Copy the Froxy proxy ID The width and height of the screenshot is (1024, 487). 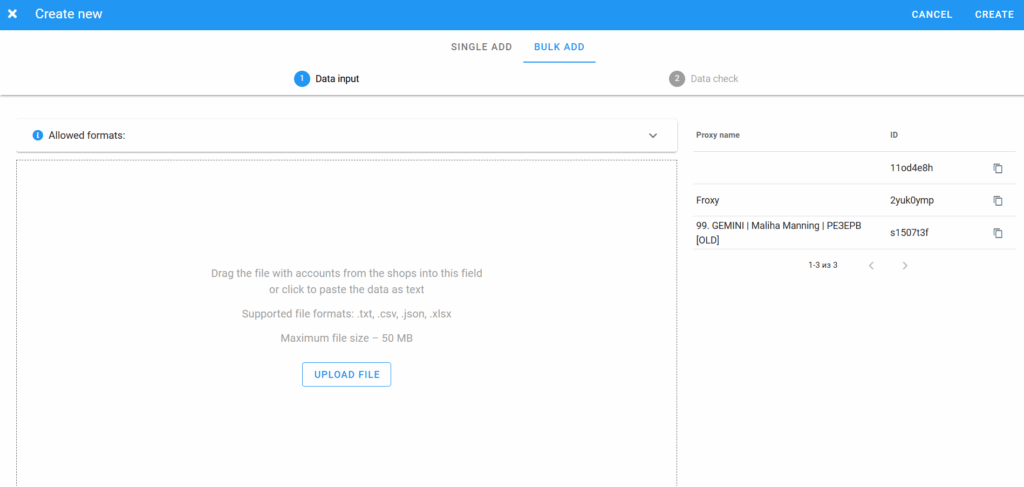pos(997,200)
